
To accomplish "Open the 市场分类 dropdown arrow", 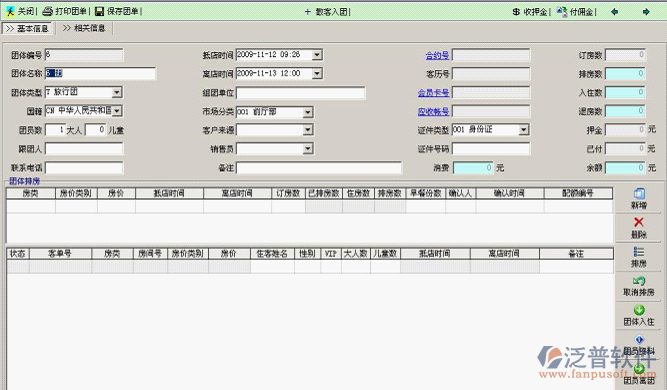I will (308, 112).
